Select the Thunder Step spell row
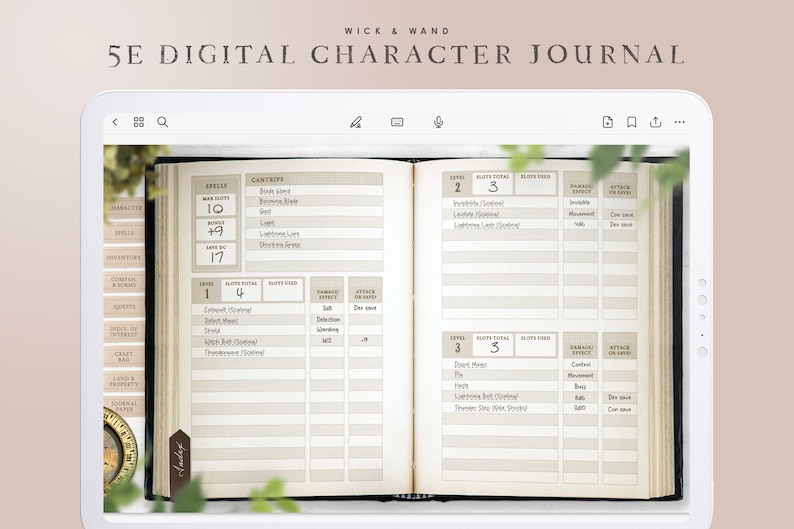Image resolution: width=794 pixels, height=529 pixels. pyautogui.click(x=500, y=408)
